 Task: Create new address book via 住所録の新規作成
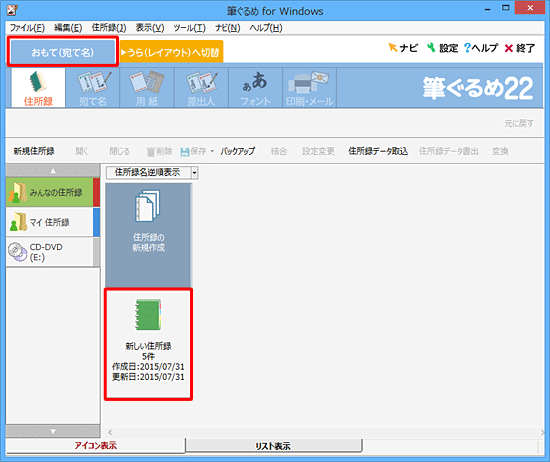click(x=148, y=235)
